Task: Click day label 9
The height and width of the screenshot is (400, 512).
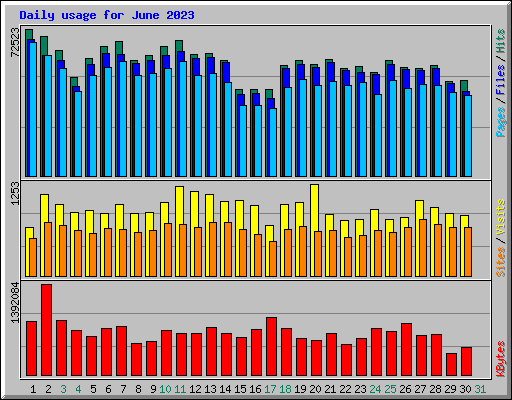Action: pos(153,389)
